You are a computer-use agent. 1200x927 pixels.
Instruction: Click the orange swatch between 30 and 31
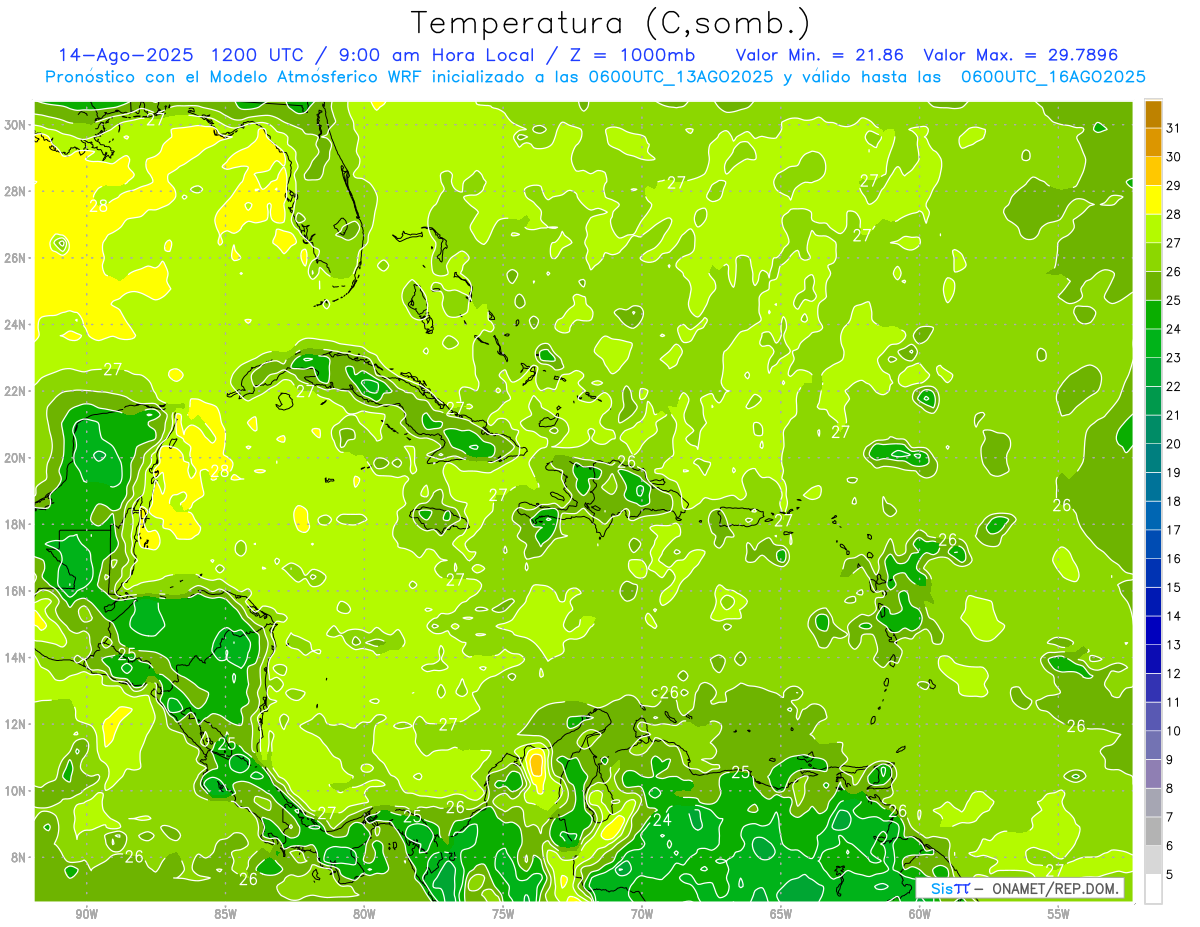click(x=1153, y=142)
